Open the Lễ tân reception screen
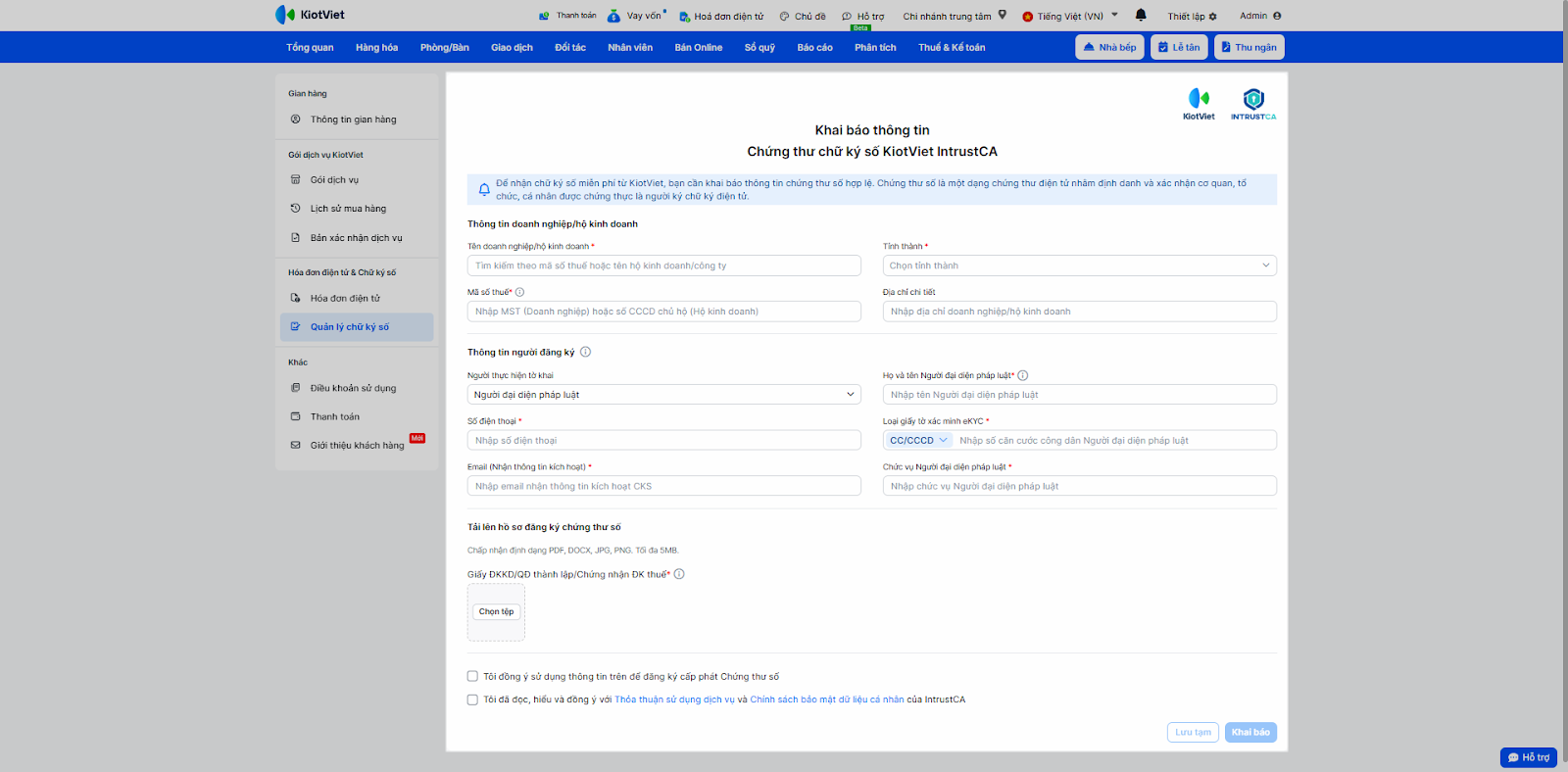Image resolution: width=1568 pixels, height=772 pixels. (1178, 47)
